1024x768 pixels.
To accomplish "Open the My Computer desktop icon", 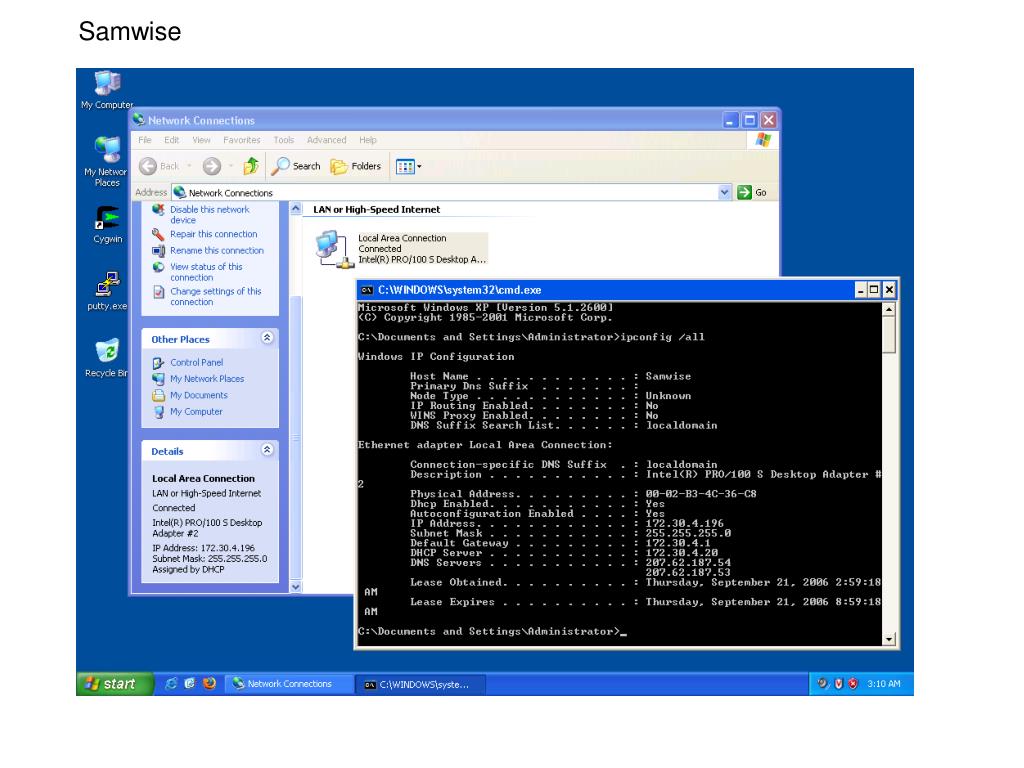I will (x=107, y=89).
